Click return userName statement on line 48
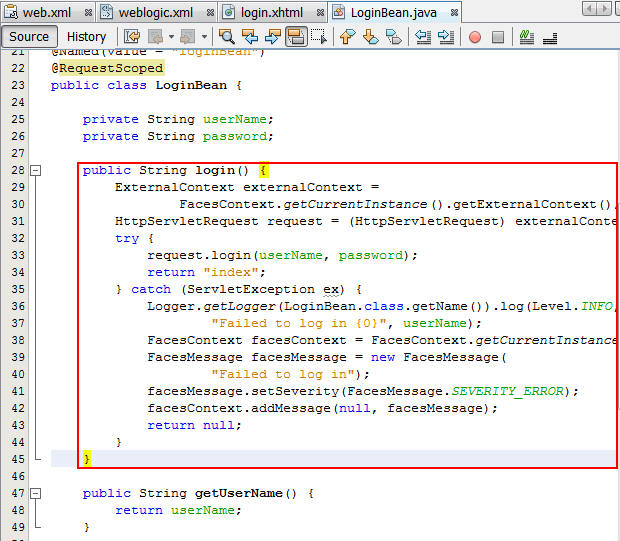620x541 pixels. tap(178, 511)
